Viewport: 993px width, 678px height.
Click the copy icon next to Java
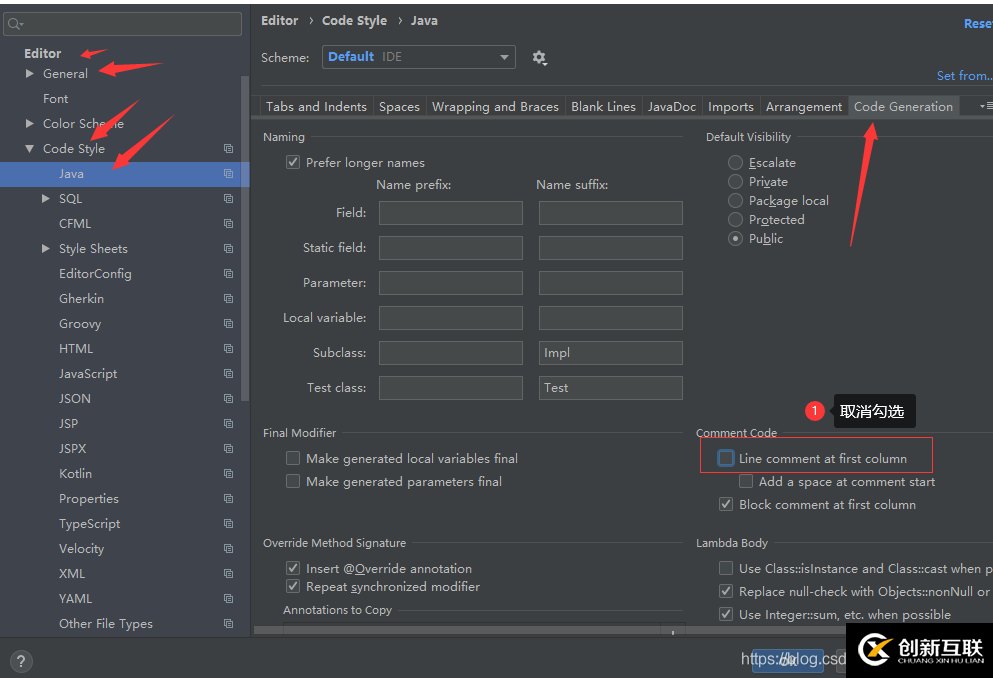pos(228,174)
